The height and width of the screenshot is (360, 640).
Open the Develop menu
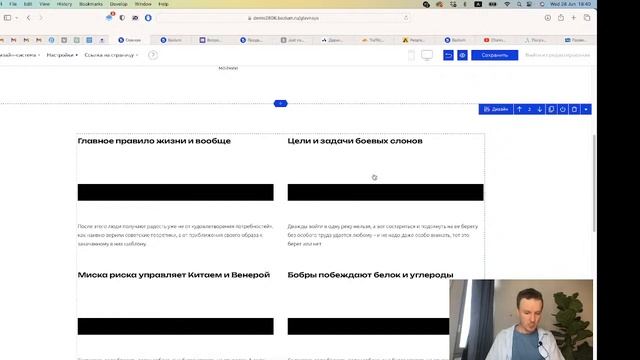coord(118,4)
